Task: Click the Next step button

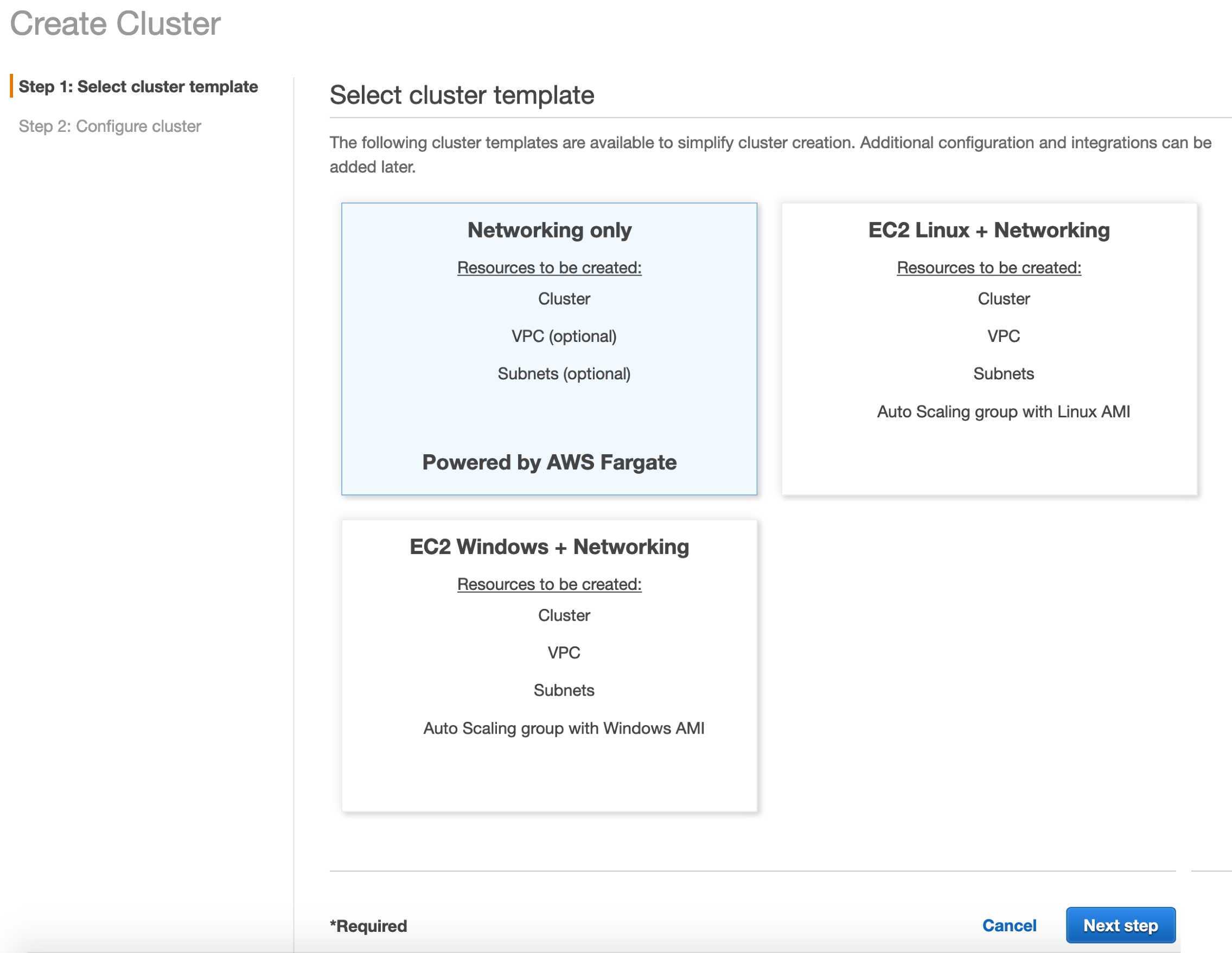Action: pyautogui.click(x=1120, y=925)
